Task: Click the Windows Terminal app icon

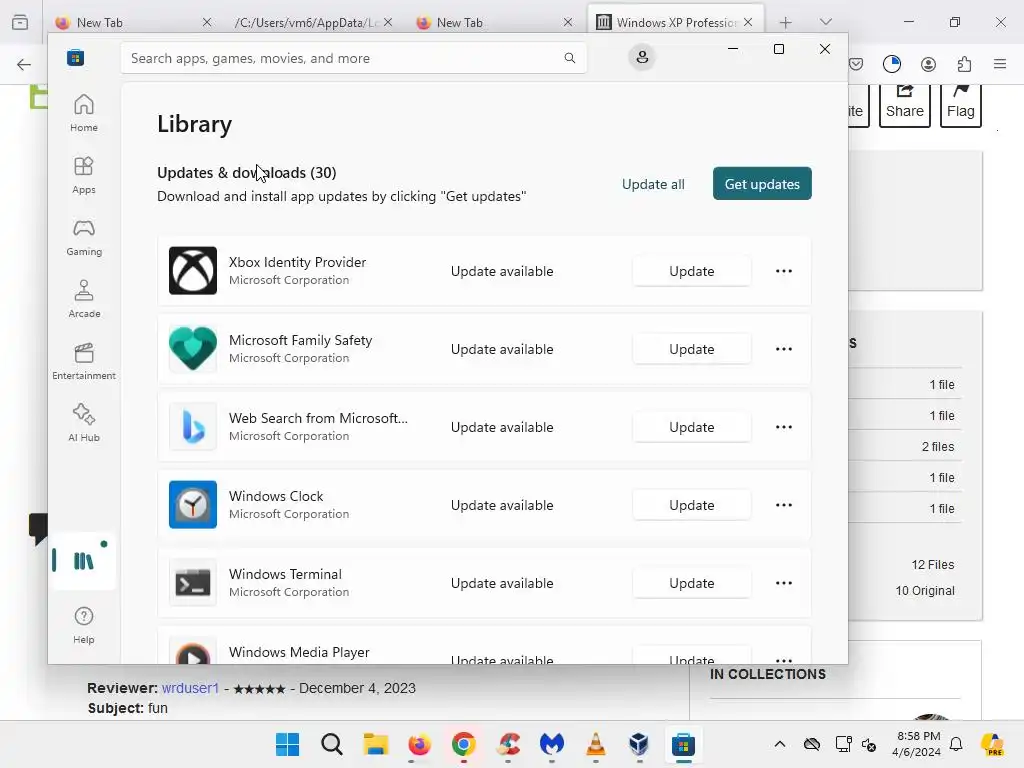Action: coord(193,583)
